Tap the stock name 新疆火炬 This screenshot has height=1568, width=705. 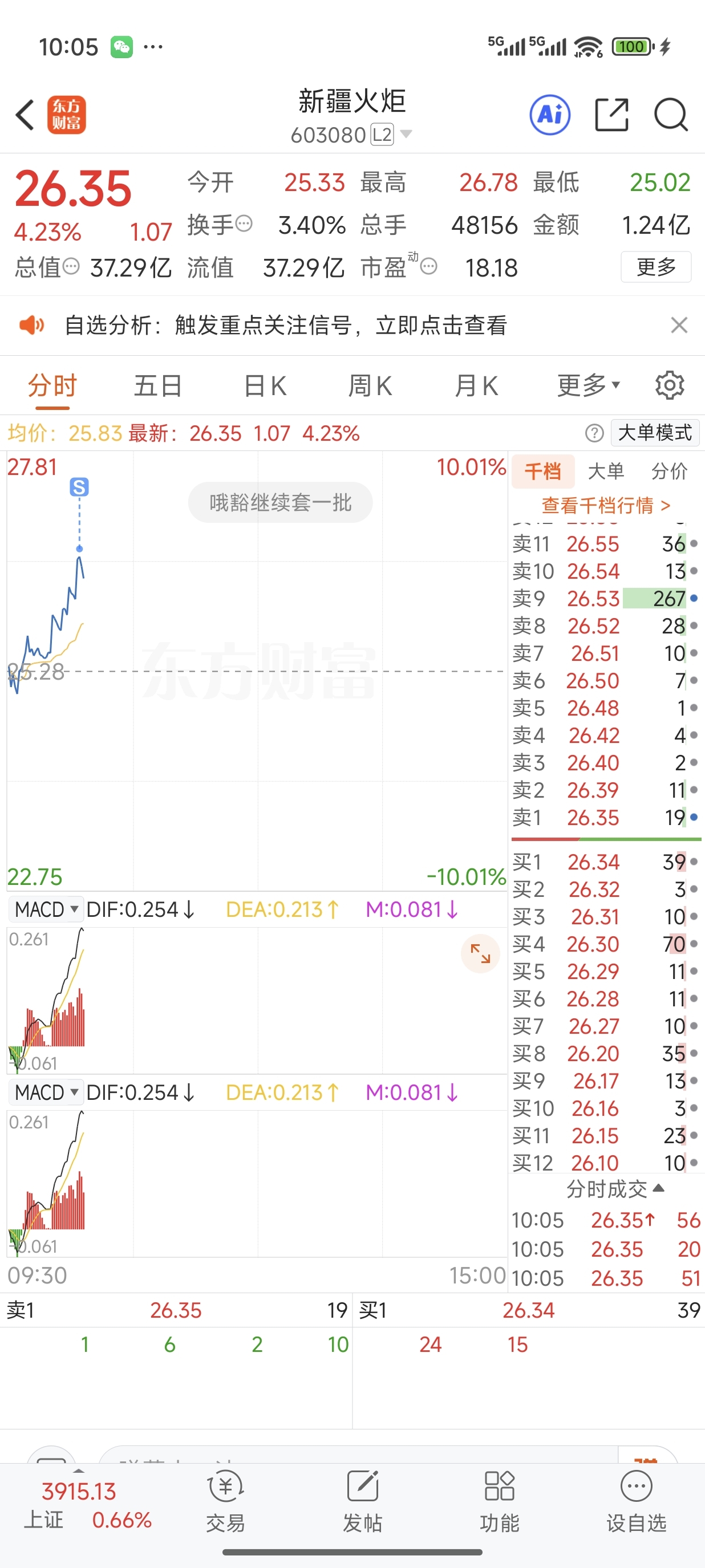pyautogui.click(x=352, y=101)
